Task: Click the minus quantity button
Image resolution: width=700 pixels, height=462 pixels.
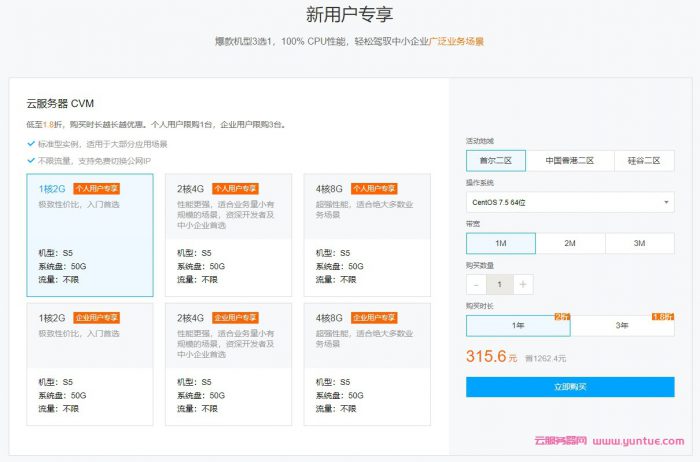Action: point(475,284)
